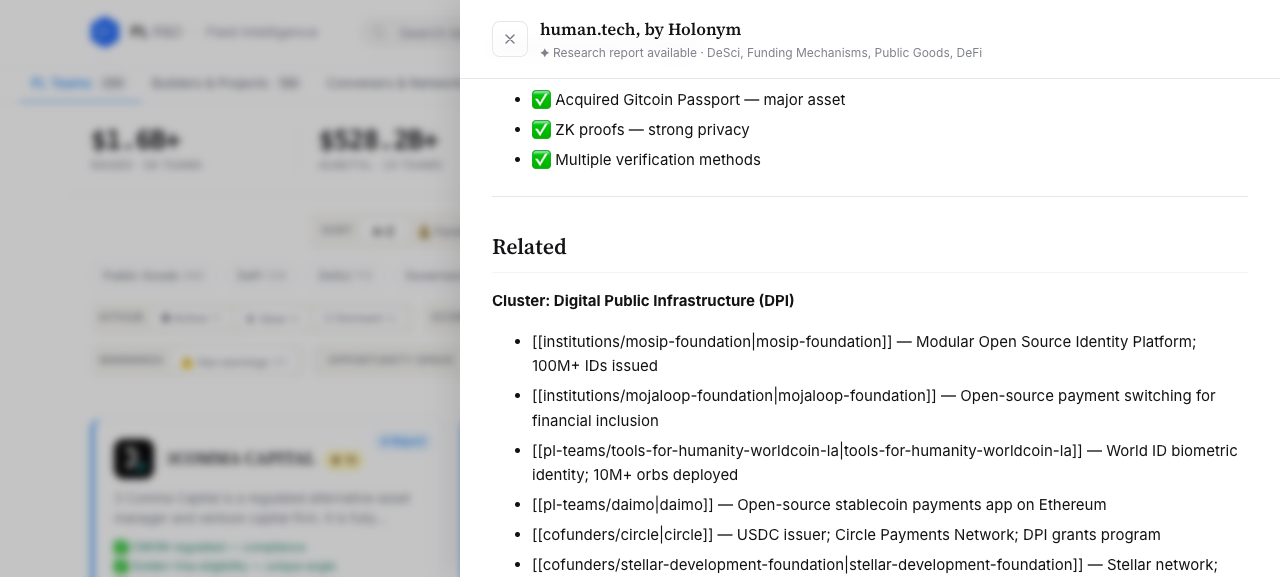The image size is (1280, 577).
Task: Click the green checkmark beside Multiple verification methods
Action: 541,160
